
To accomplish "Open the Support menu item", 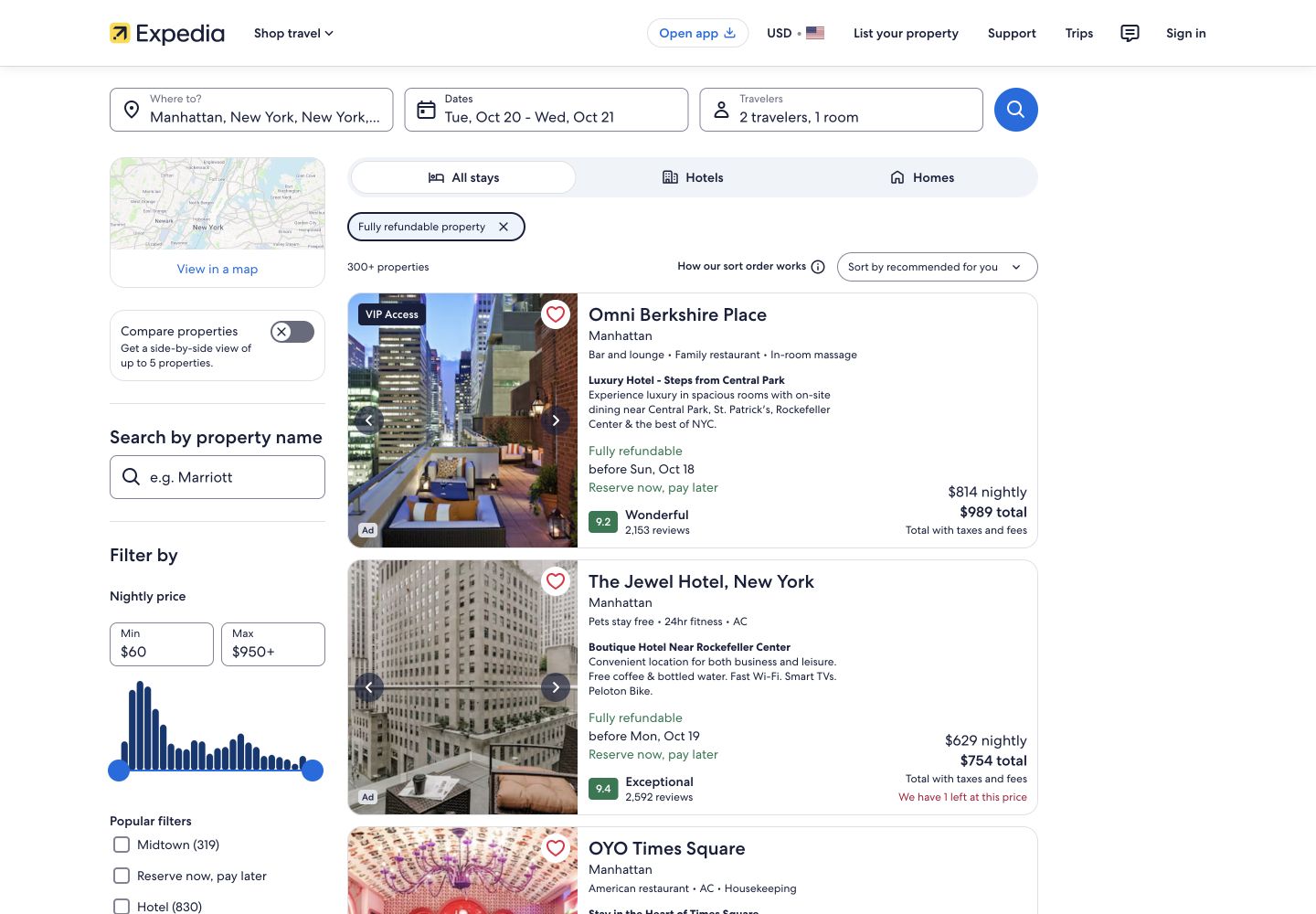I will (x=1012, y=33).
